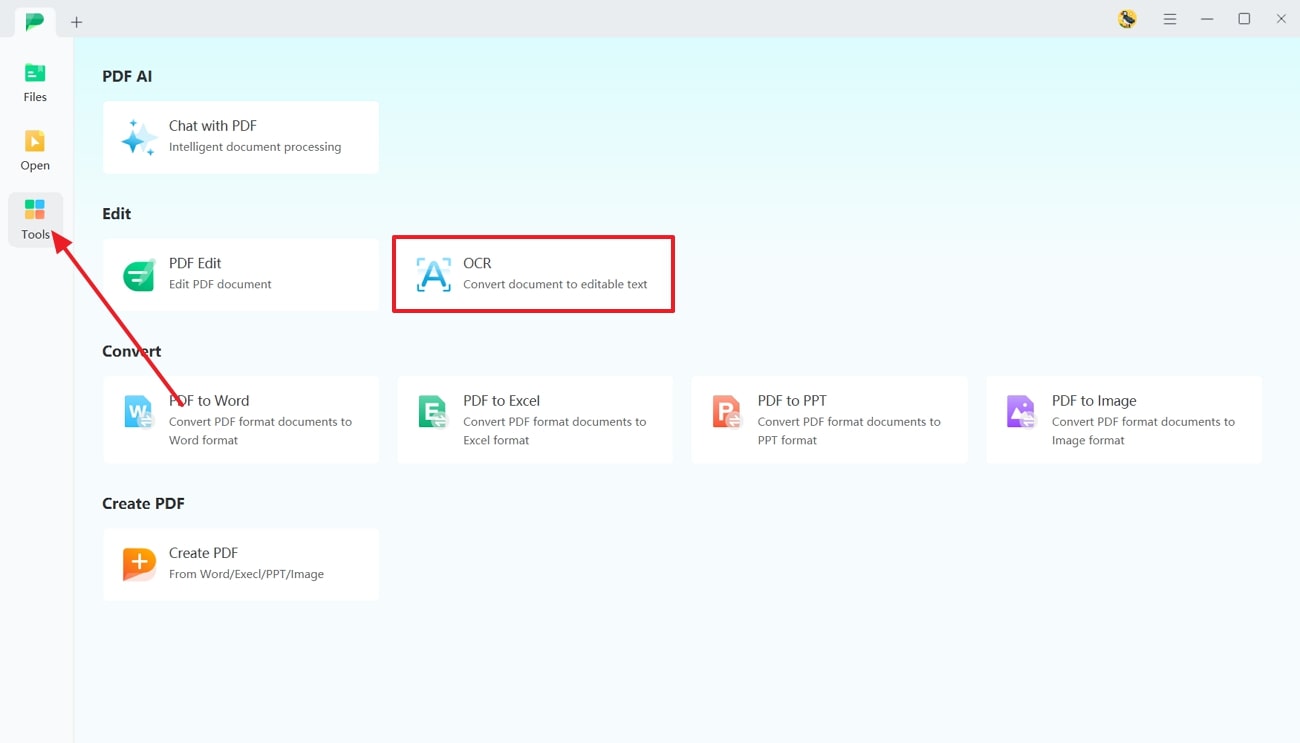Click the PDF to PPT icon
This screenshot has width=1300, height=743.
pyautogui.click(x=727, y=412)
